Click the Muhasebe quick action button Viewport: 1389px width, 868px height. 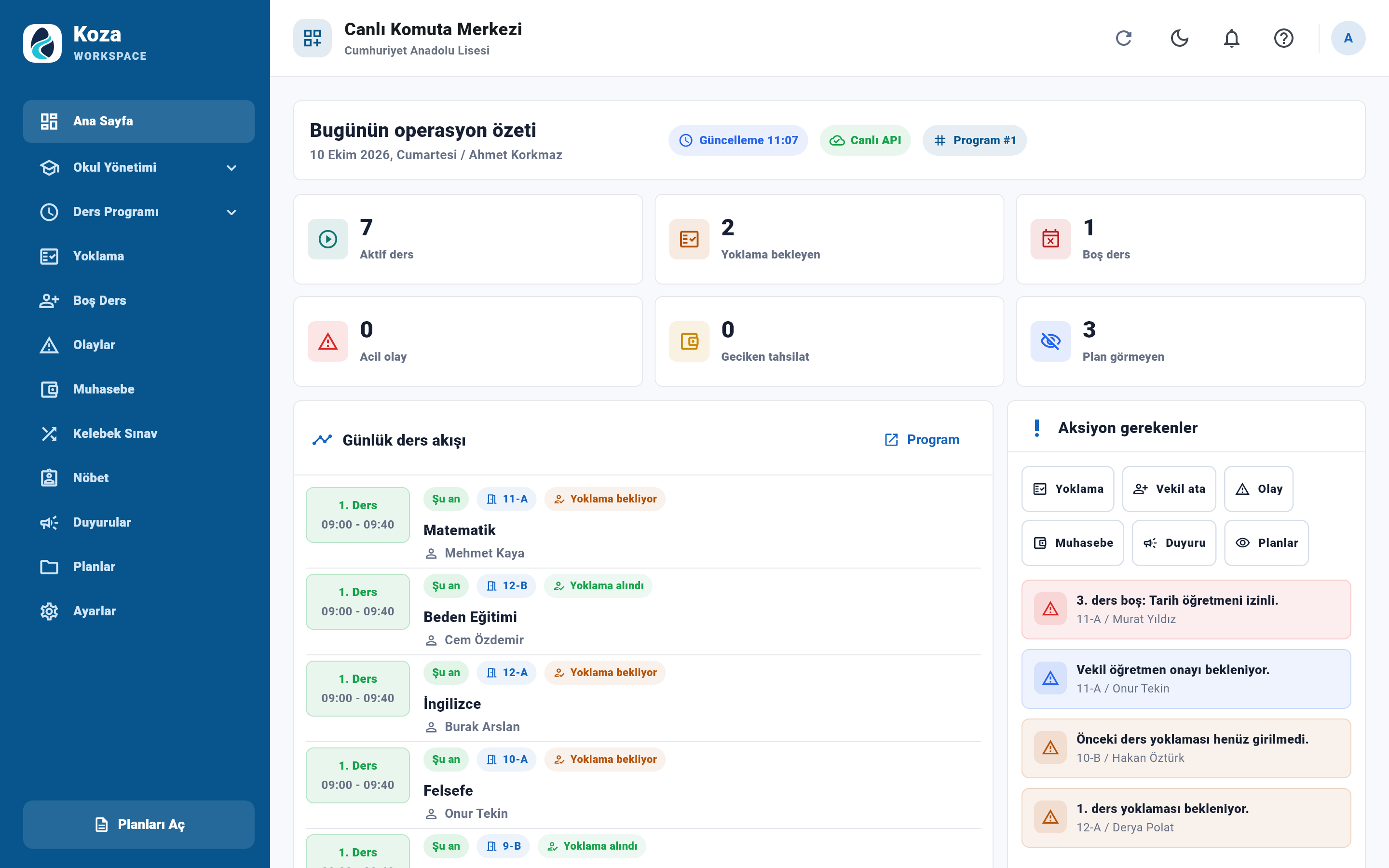[1072, 542]
